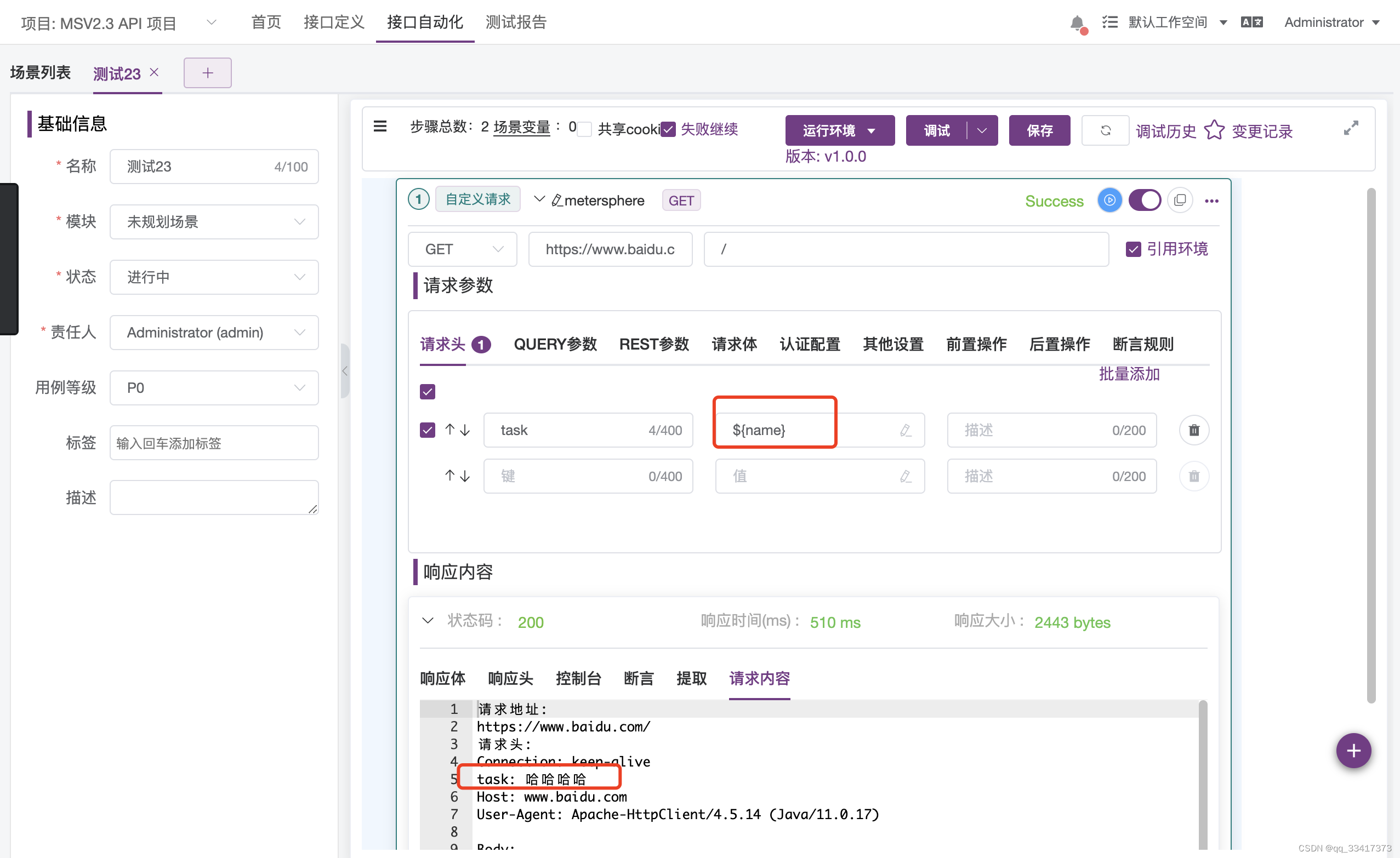Image resolution: width=1400 pixels, height=858 pixels.
Task: Delete the task header row
Action: point(1194,431)
